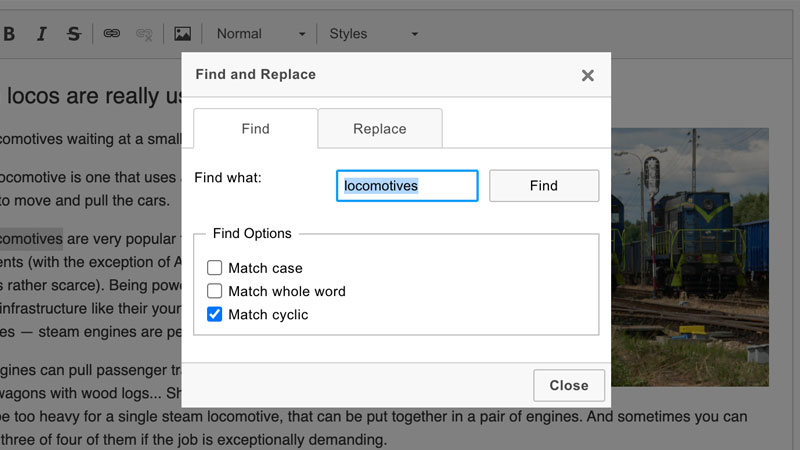Click the Close button in the dialog footer
The image size is (800, 450).
(568, 385)
